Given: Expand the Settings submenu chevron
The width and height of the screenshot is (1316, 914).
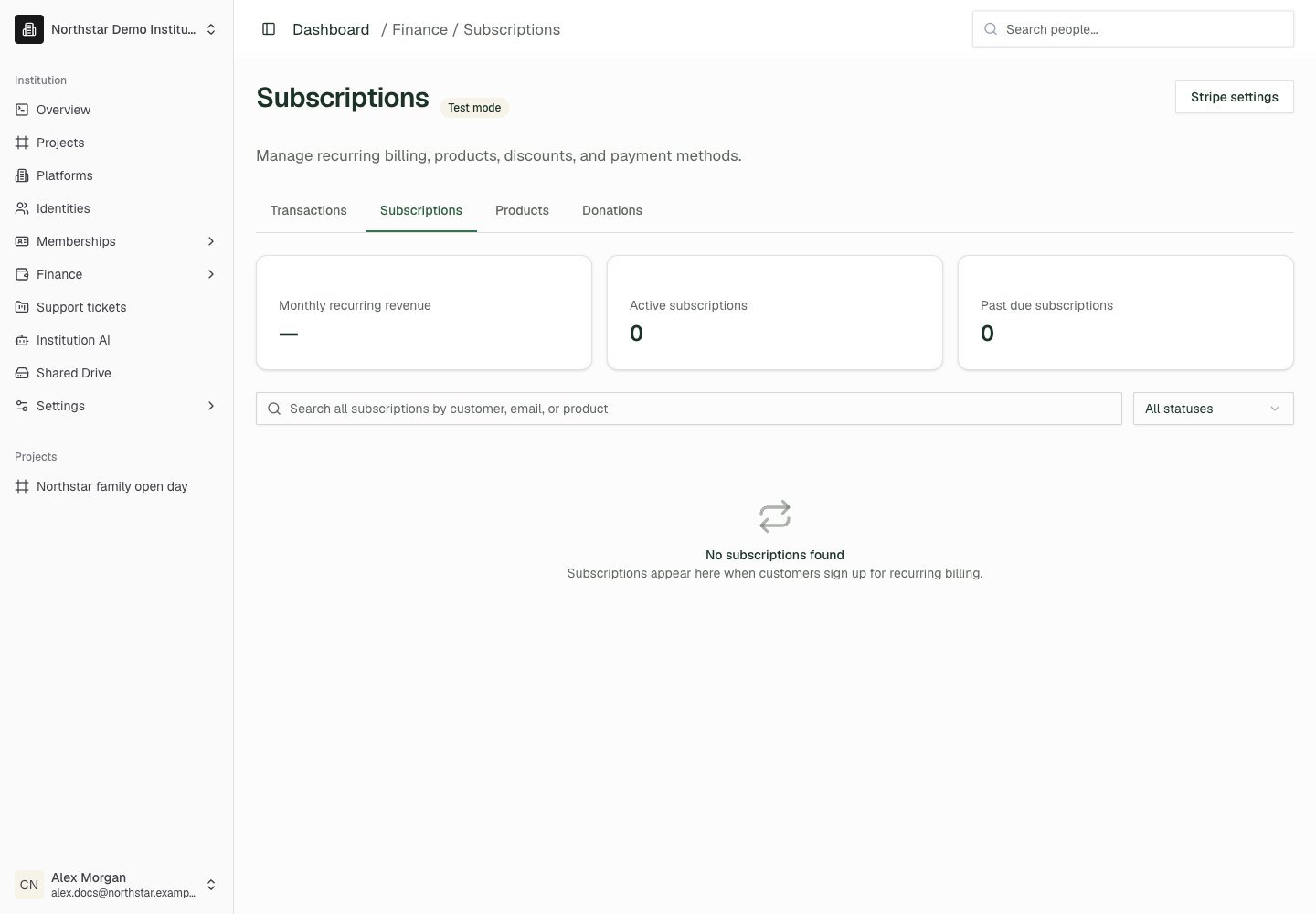Looking at the screenshot, I should pos(211,406).
